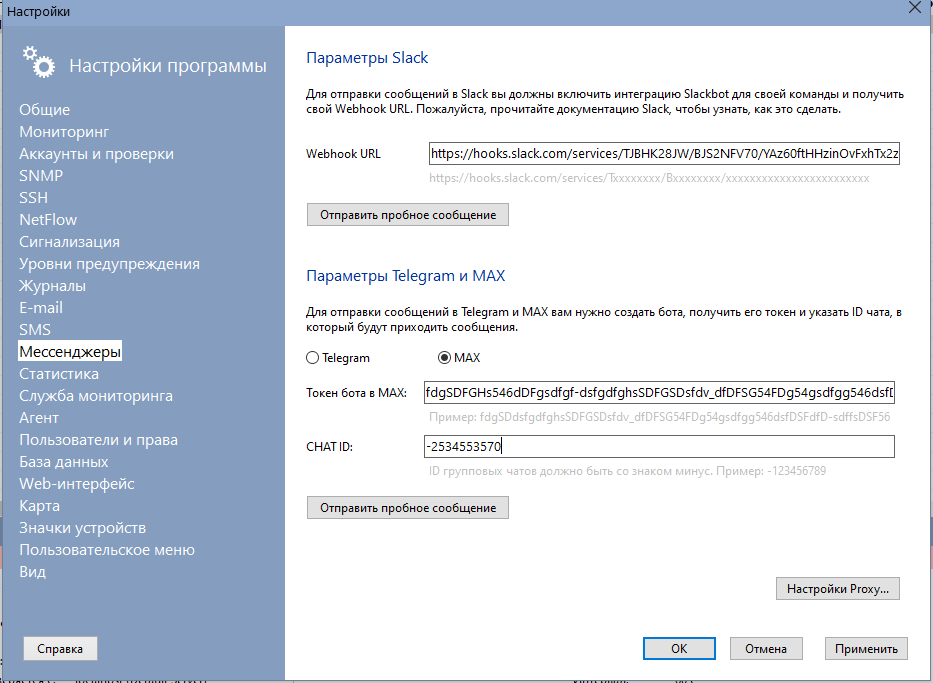Send a Slack test message
The image size is (933, 683).
408,215
